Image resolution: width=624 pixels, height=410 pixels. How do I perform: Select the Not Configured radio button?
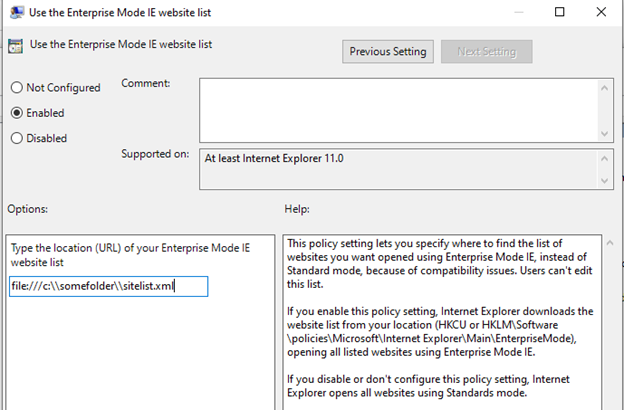(17, 88)
